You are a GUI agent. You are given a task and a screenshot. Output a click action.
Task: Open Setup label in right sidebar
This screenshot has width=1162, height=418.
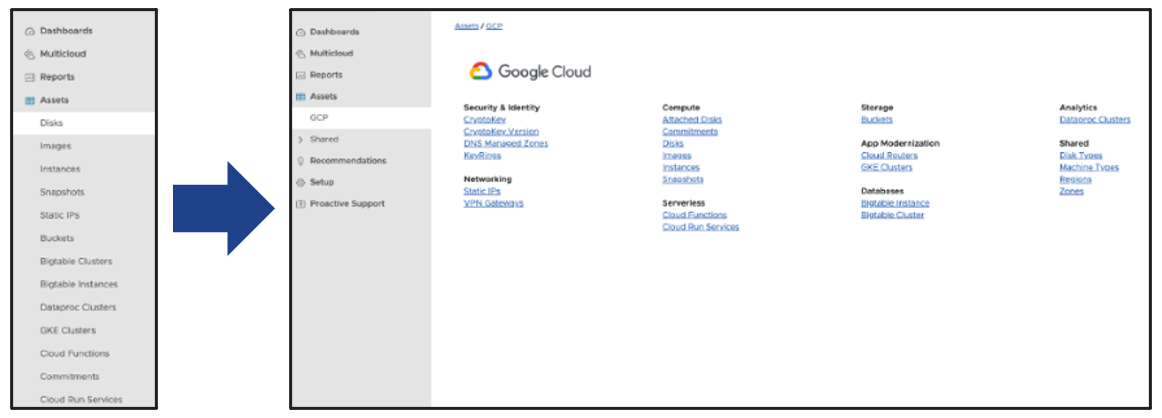click(x=322, y=182)
